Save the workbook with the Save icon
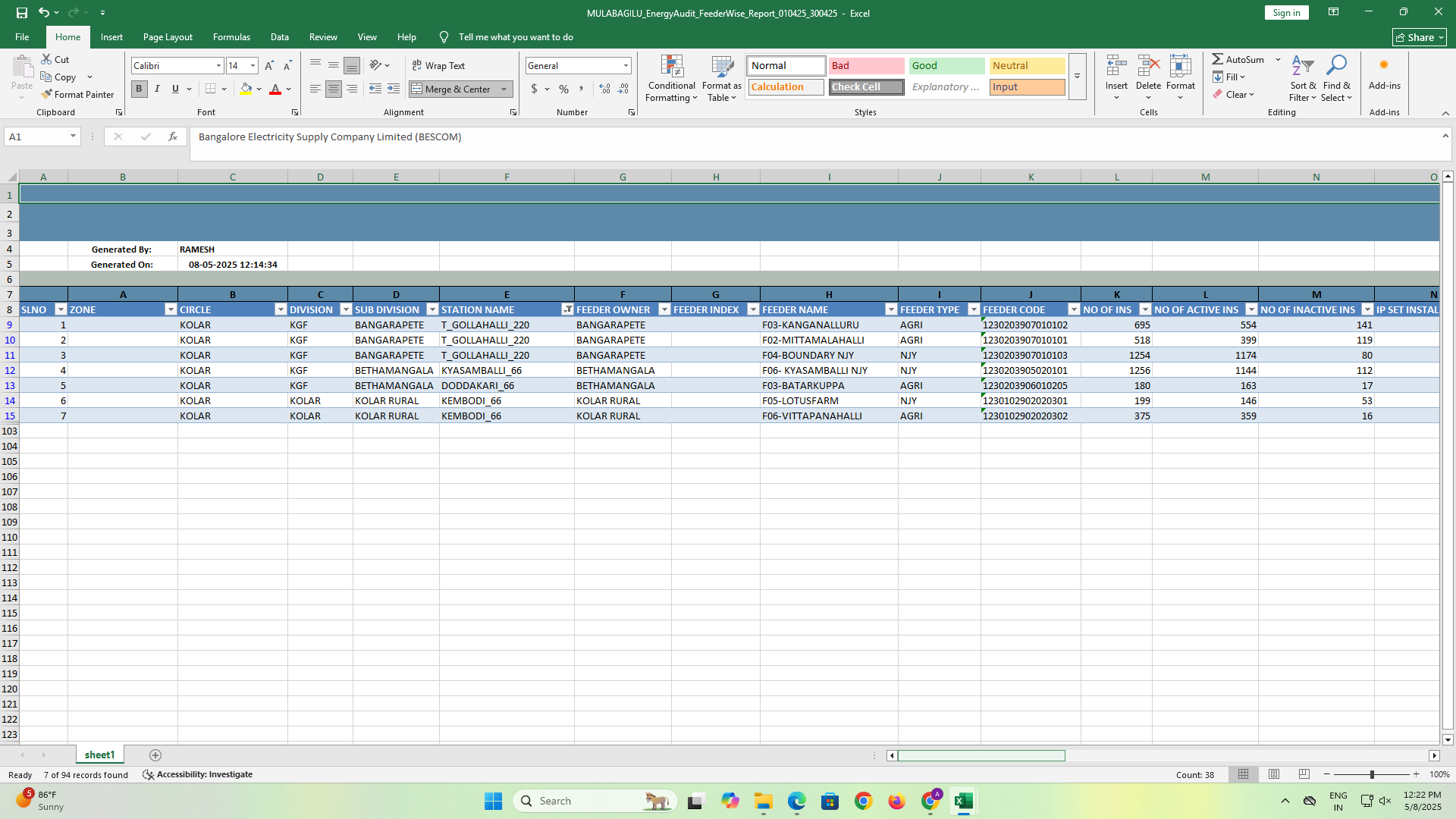The image size is (1456, 819). 21,13
